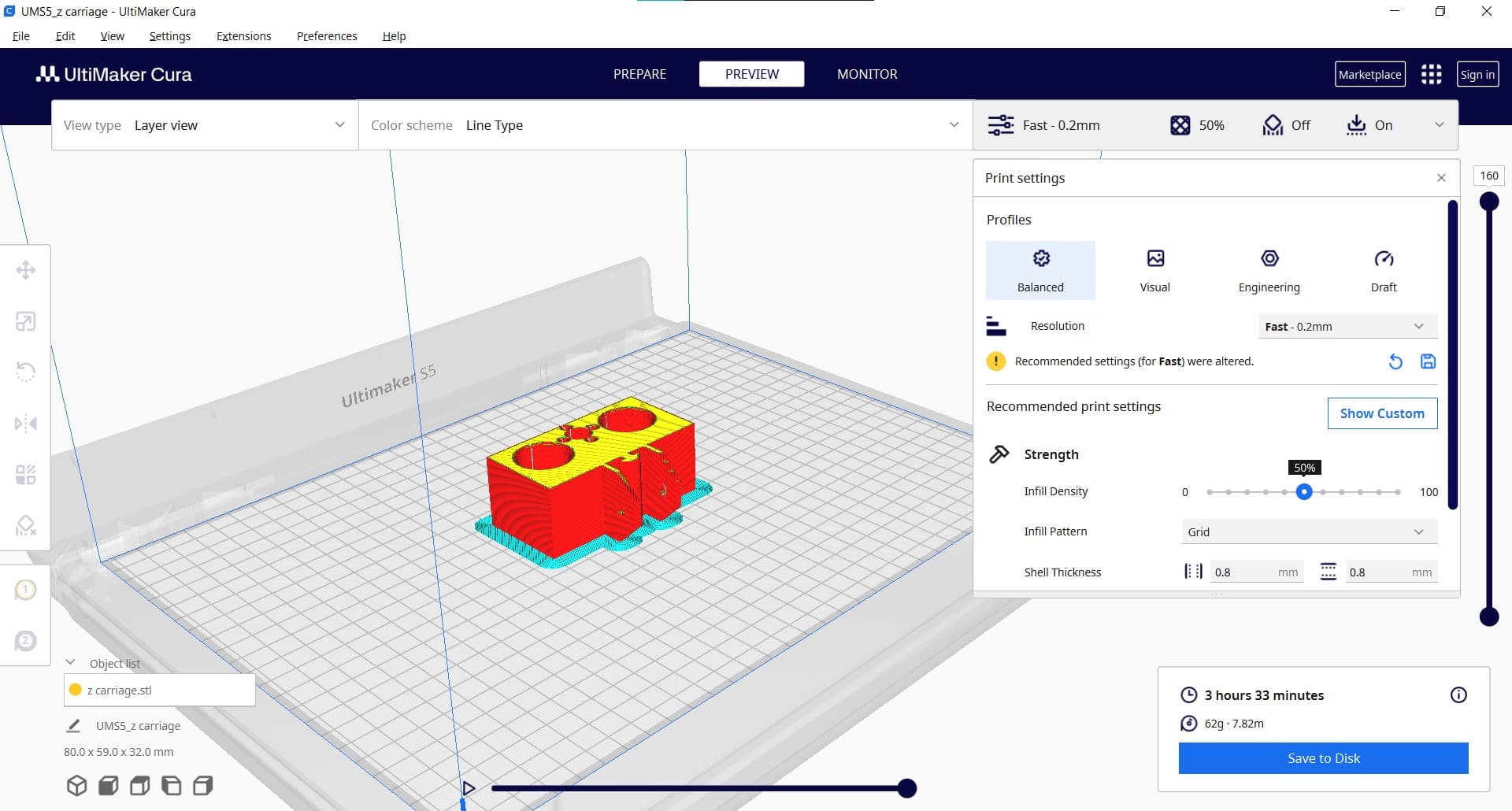The height and width of the screenshot is (811, 1512).
Task: Open the Color scheme dropdown
Action: [x=665, y=125]
